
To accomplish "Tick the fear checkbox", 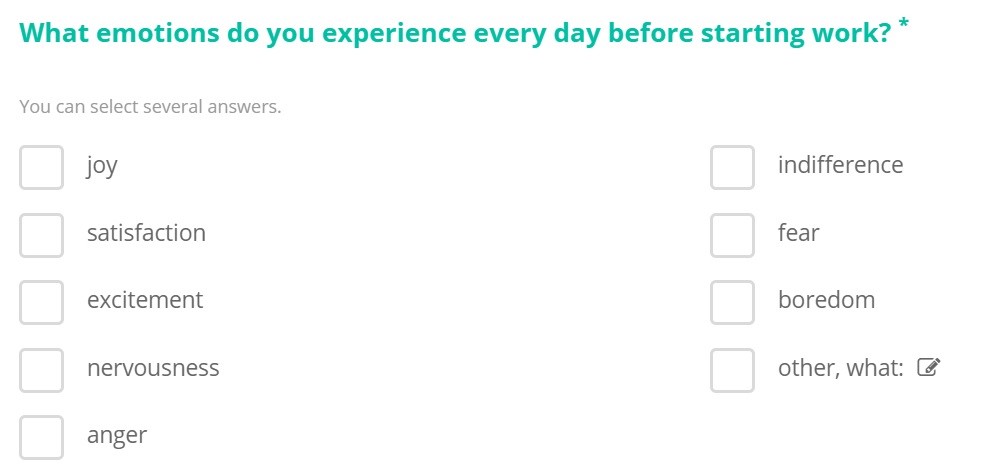I will [732, 235].
